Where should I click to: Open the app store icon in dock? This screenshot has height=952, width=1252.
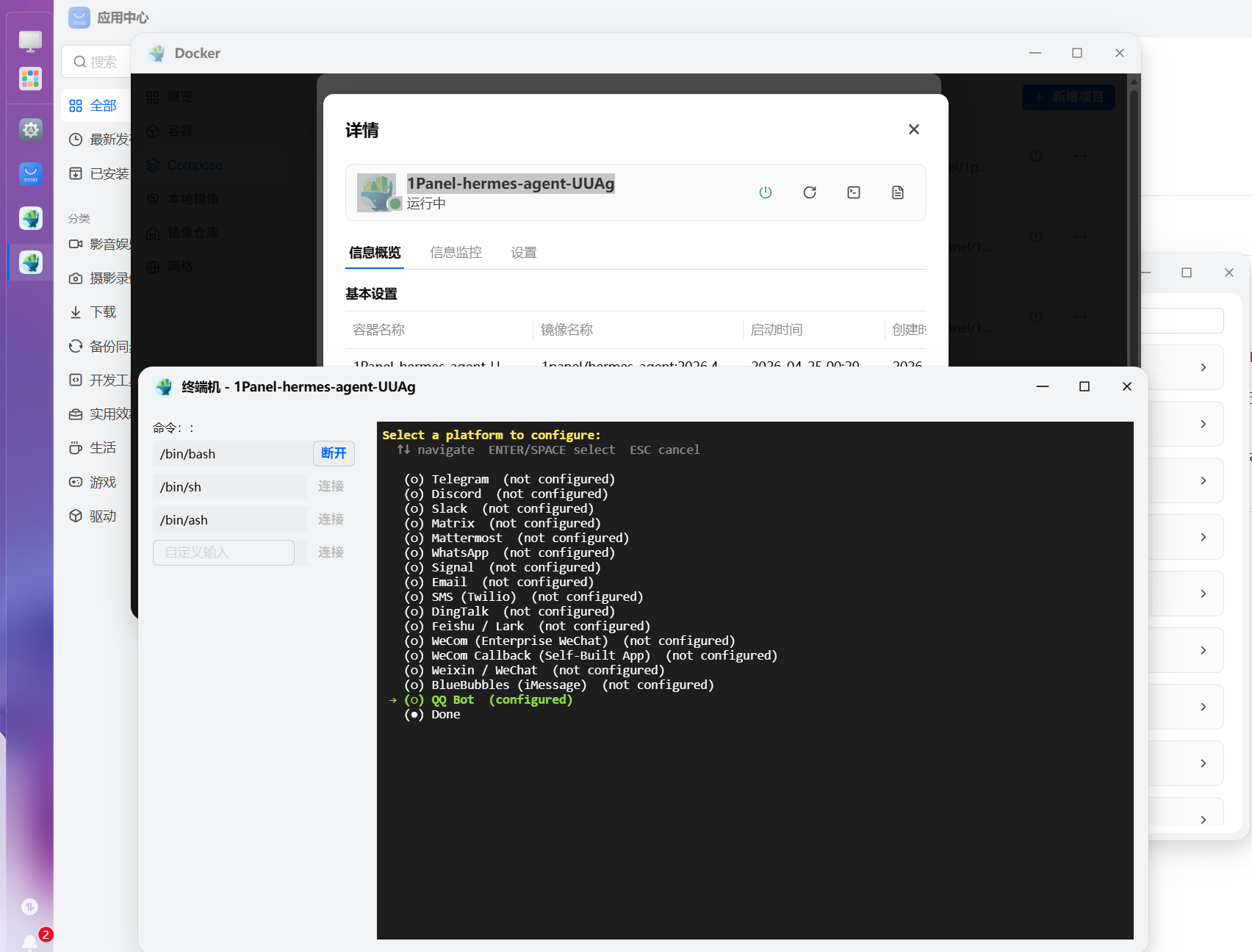coord(30,174)
